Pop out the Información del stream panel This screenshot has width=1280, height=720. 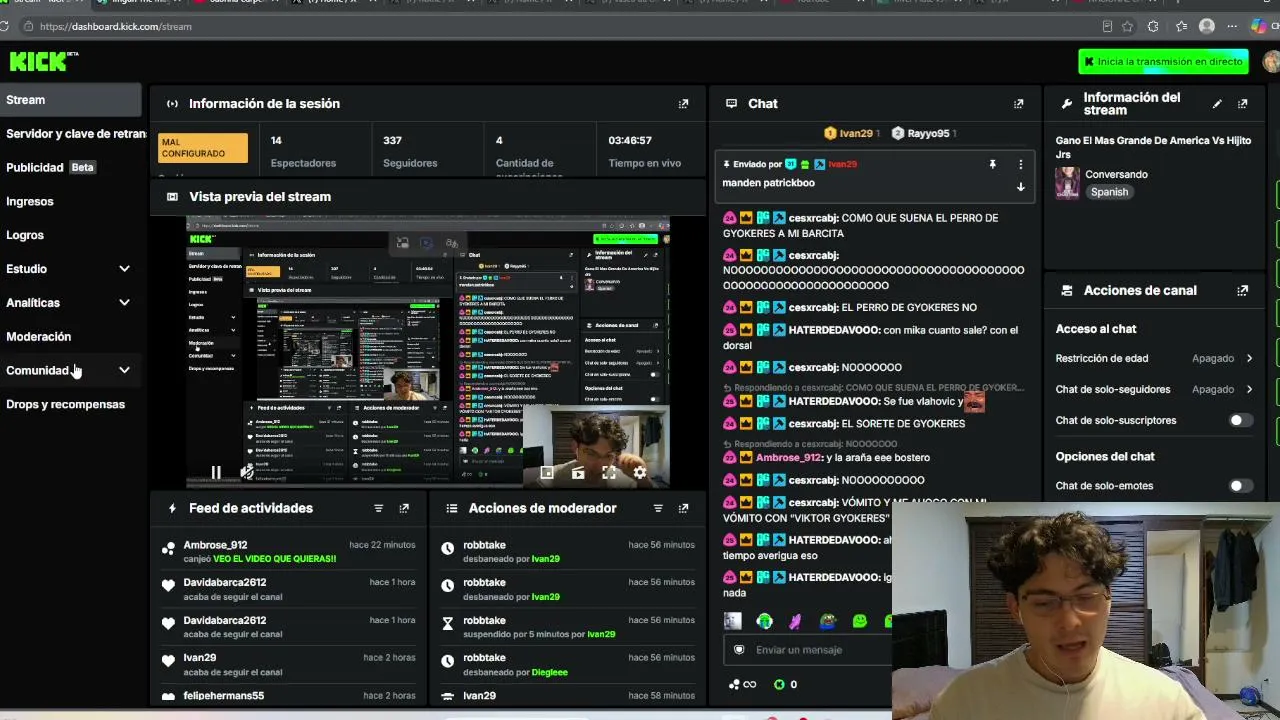(x=1243, y=104)
